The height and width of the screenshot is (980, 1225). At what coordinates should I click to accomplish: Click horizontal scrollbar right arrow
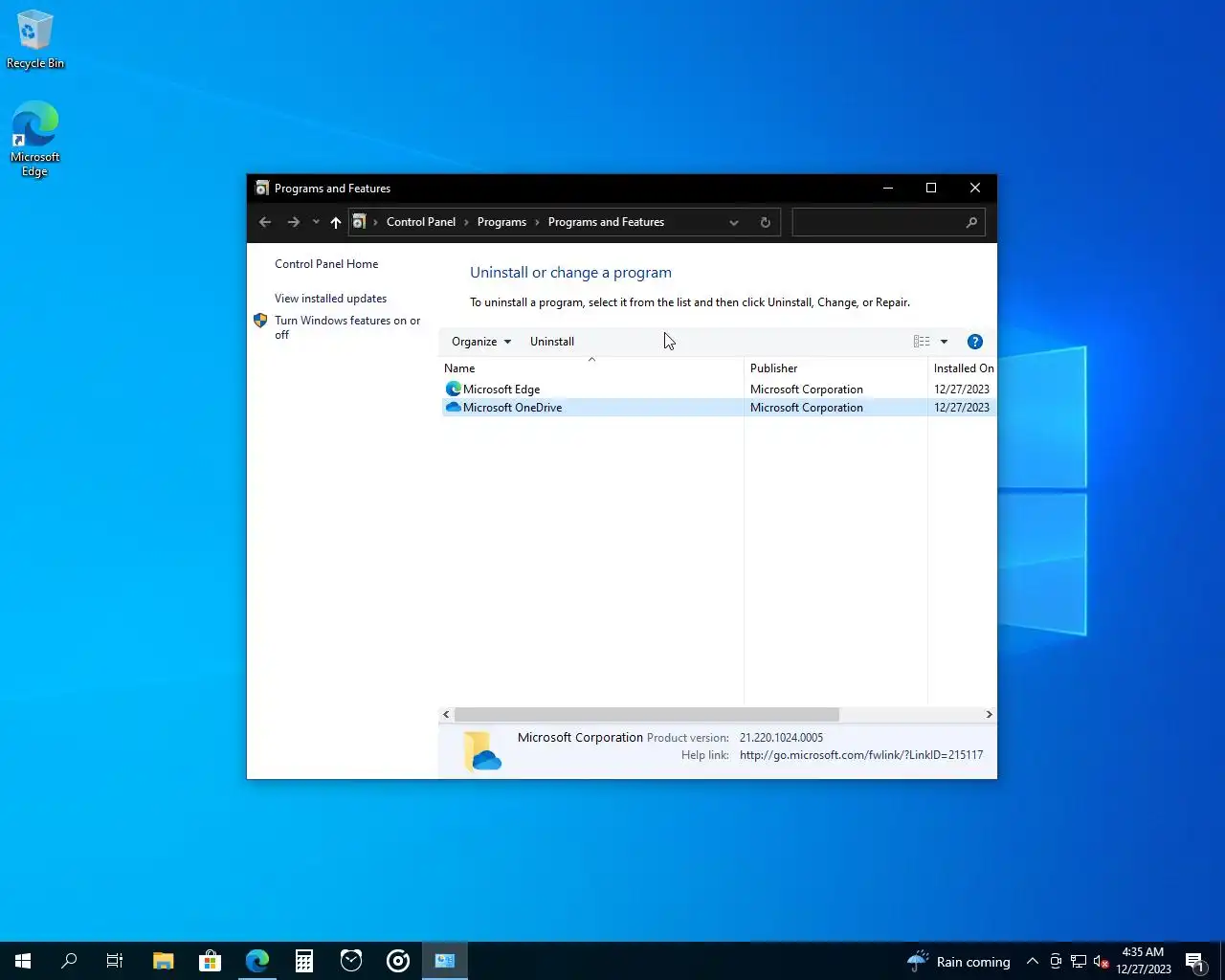(989, 715)
